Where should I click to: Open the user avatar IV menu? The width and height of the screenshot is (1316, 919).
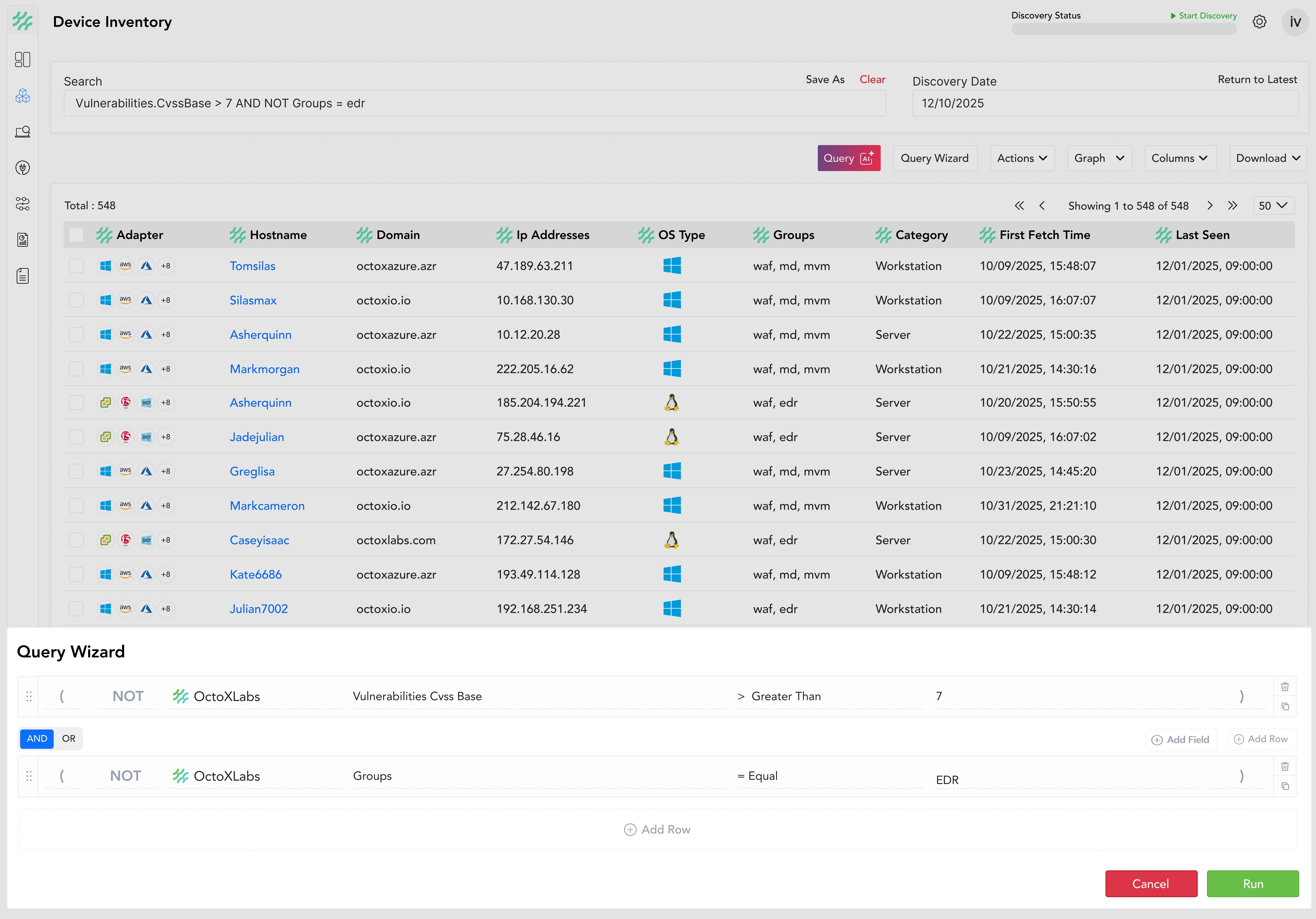click(x=1295, y=22)
